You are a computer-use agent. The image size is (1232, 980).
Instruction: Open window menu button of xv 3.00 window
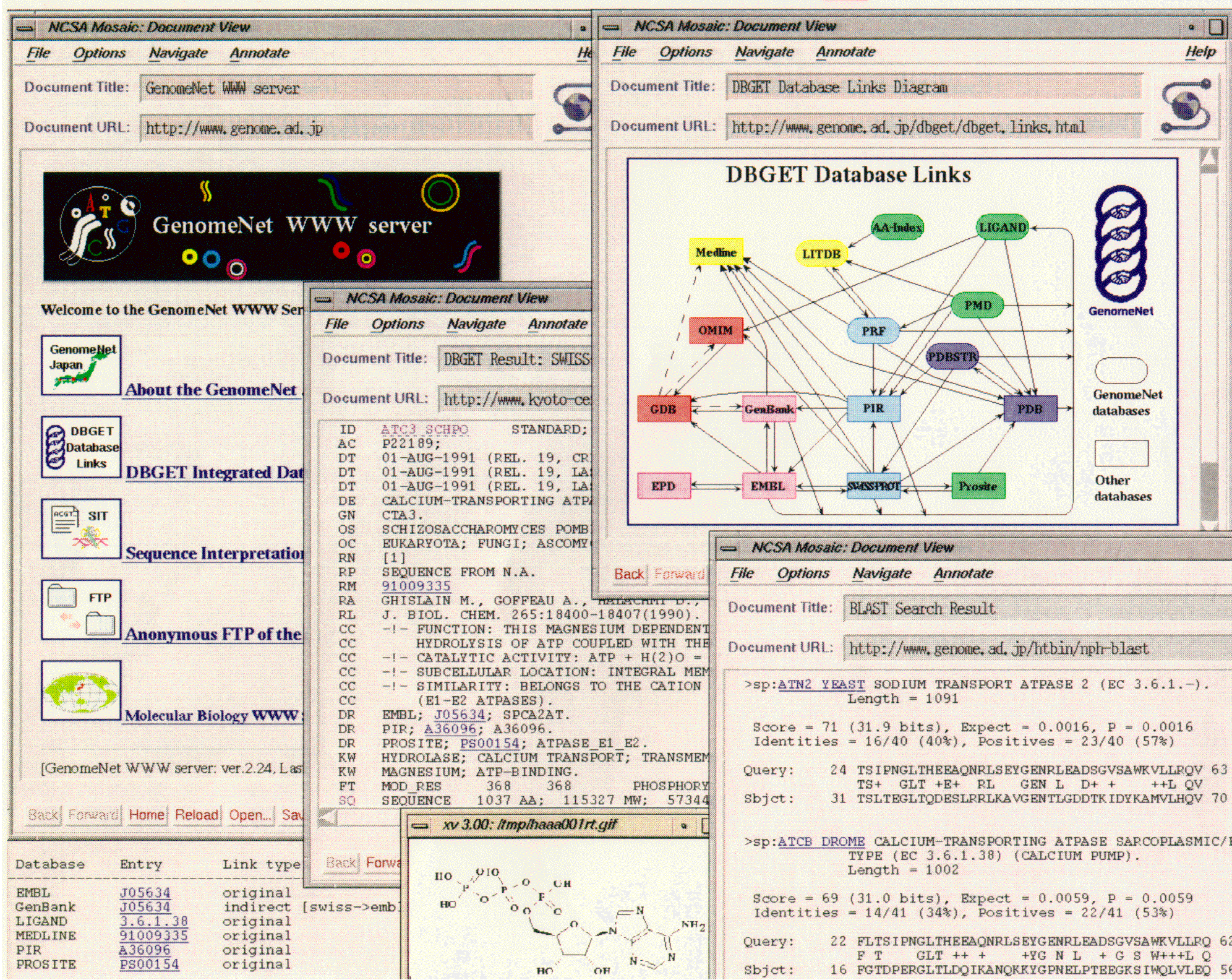pyautogui.click(x=421, y=826)
